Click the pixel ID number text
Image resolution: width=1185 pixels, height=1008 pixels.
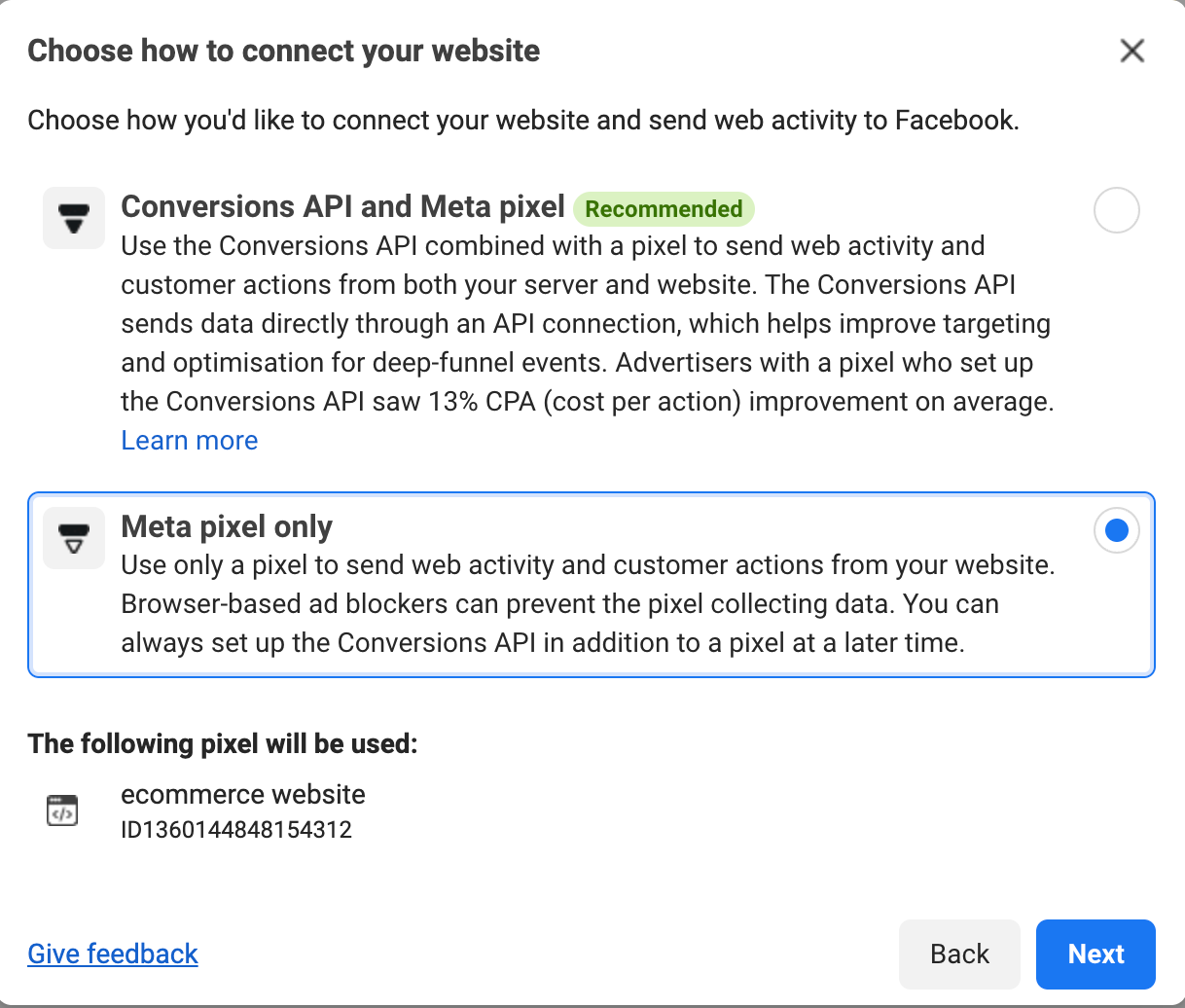(x=236, y=830)
